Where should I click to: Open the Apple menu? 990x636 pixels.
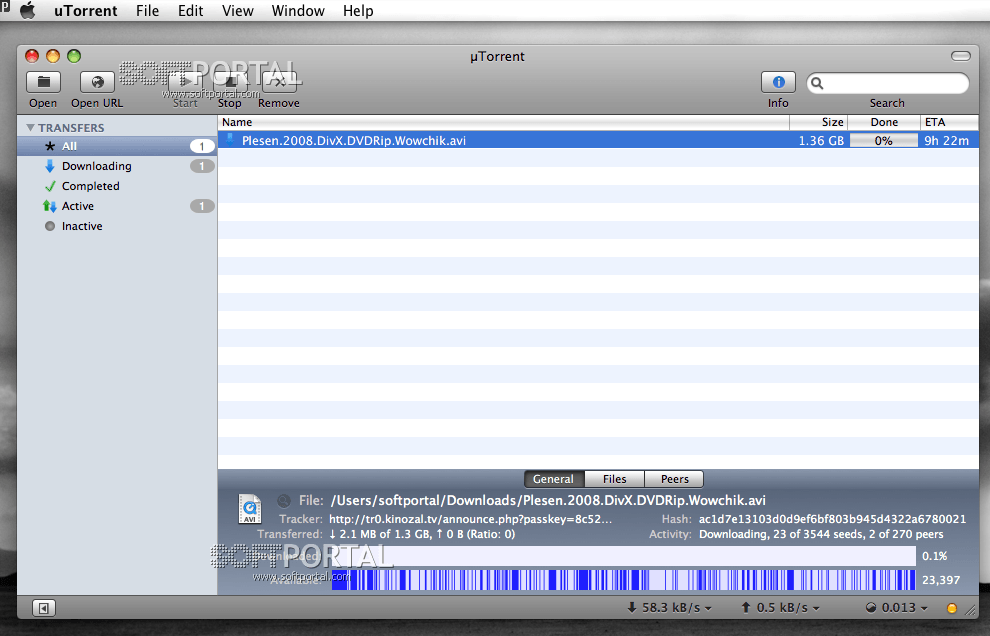[x=27, y=11]
